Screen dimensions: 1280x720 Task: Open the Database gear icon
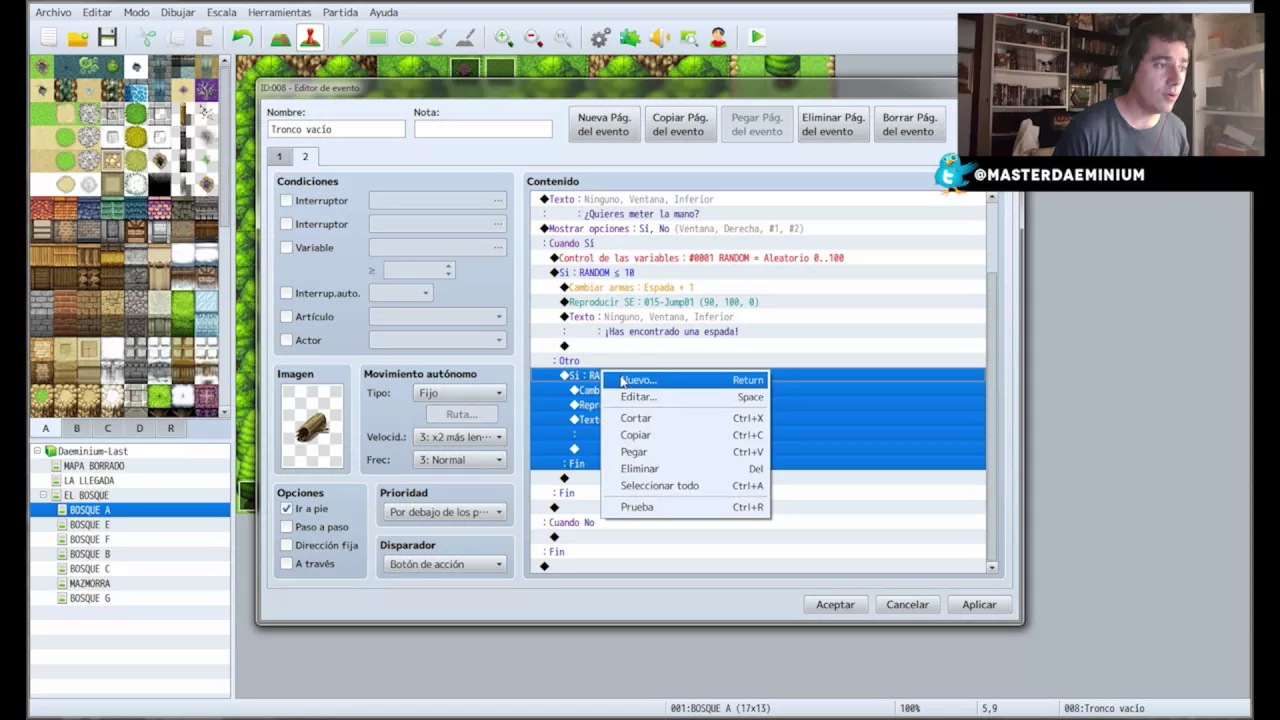click(600, 38)
